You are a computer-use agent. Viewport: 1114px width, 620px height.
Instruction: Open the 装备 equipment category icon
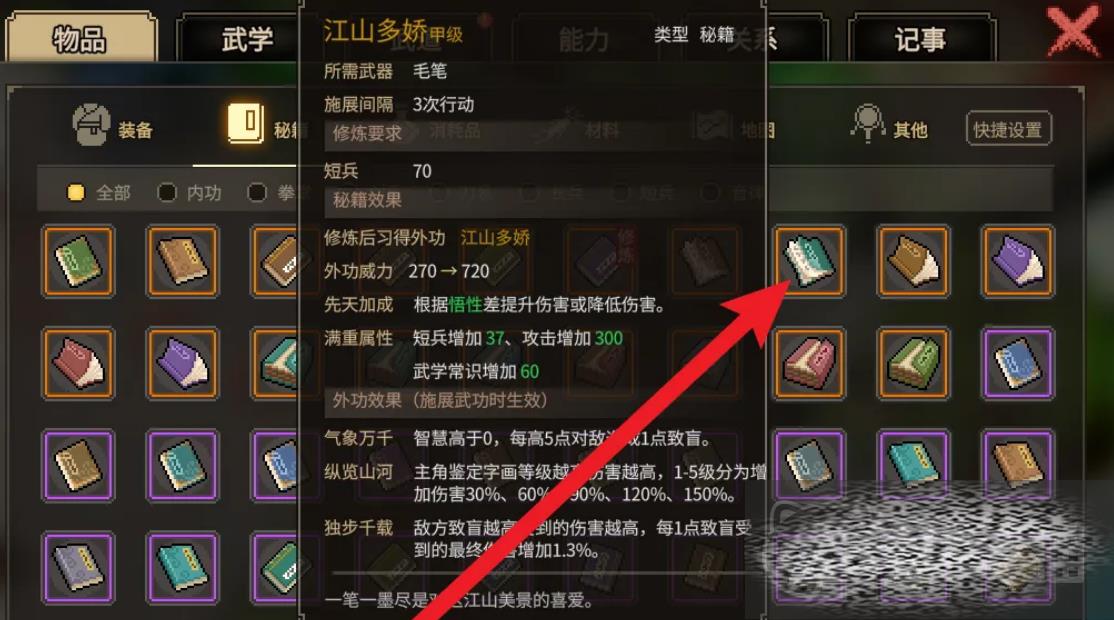click(x=92, y=125)
